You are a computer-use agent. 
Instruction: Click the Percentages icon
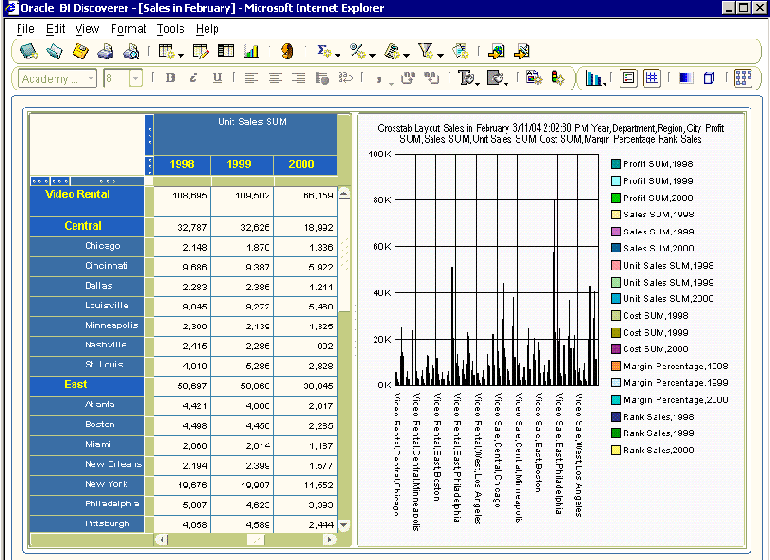[x=357, y=51]
